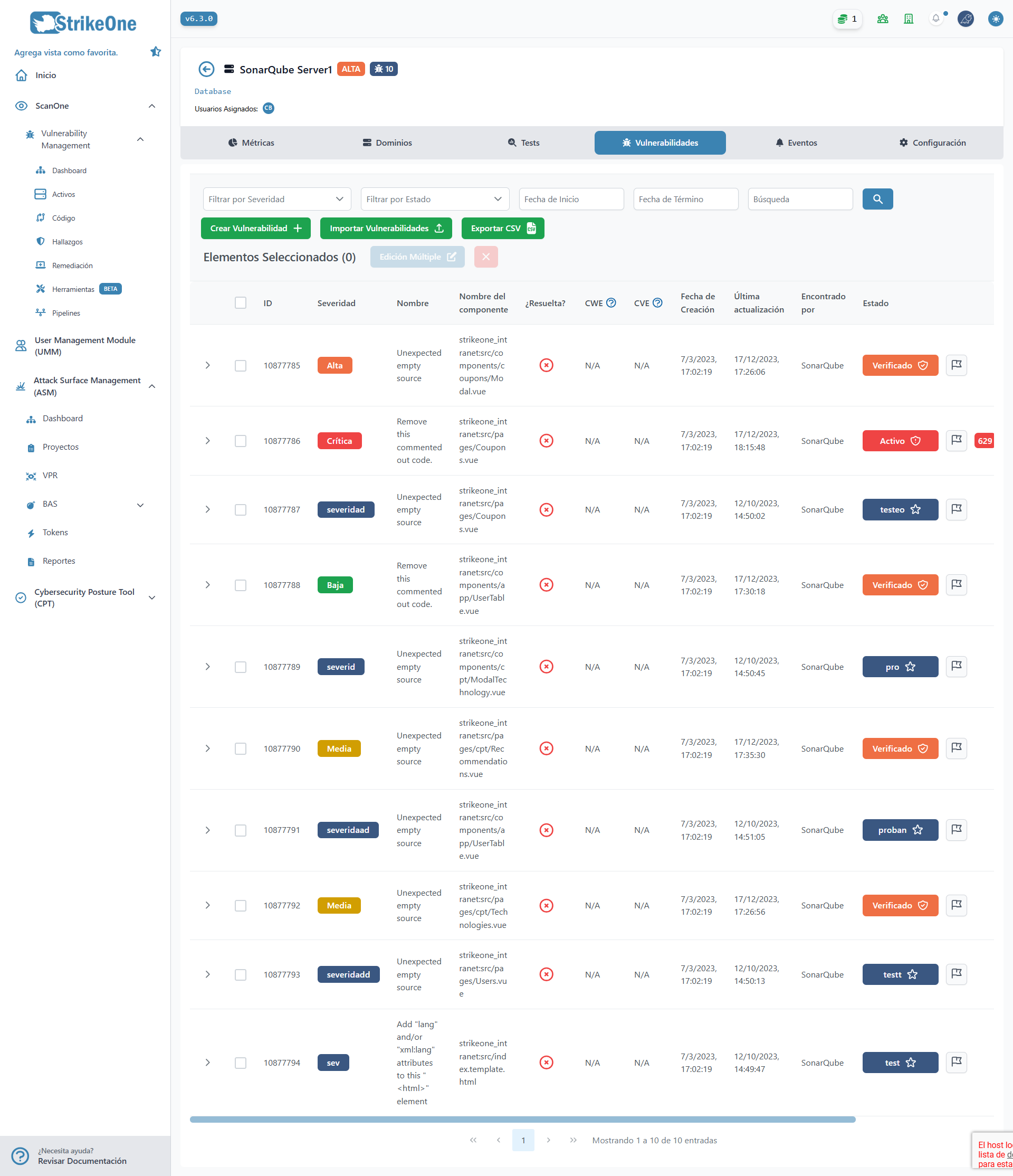The image size is (1013, 1176).
Task: Expand row 10877785 details
Action: pos(207,365)
